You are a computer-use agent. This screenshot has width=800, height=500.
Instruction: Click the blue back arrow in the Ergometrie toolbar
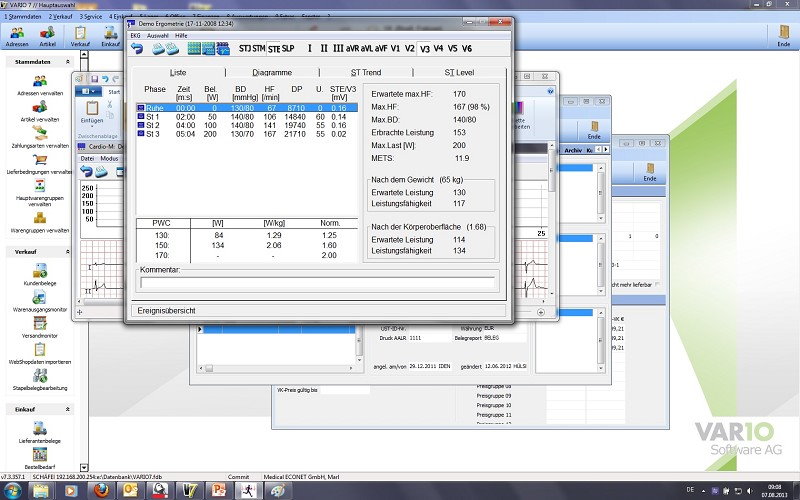[x=137, y=48]
